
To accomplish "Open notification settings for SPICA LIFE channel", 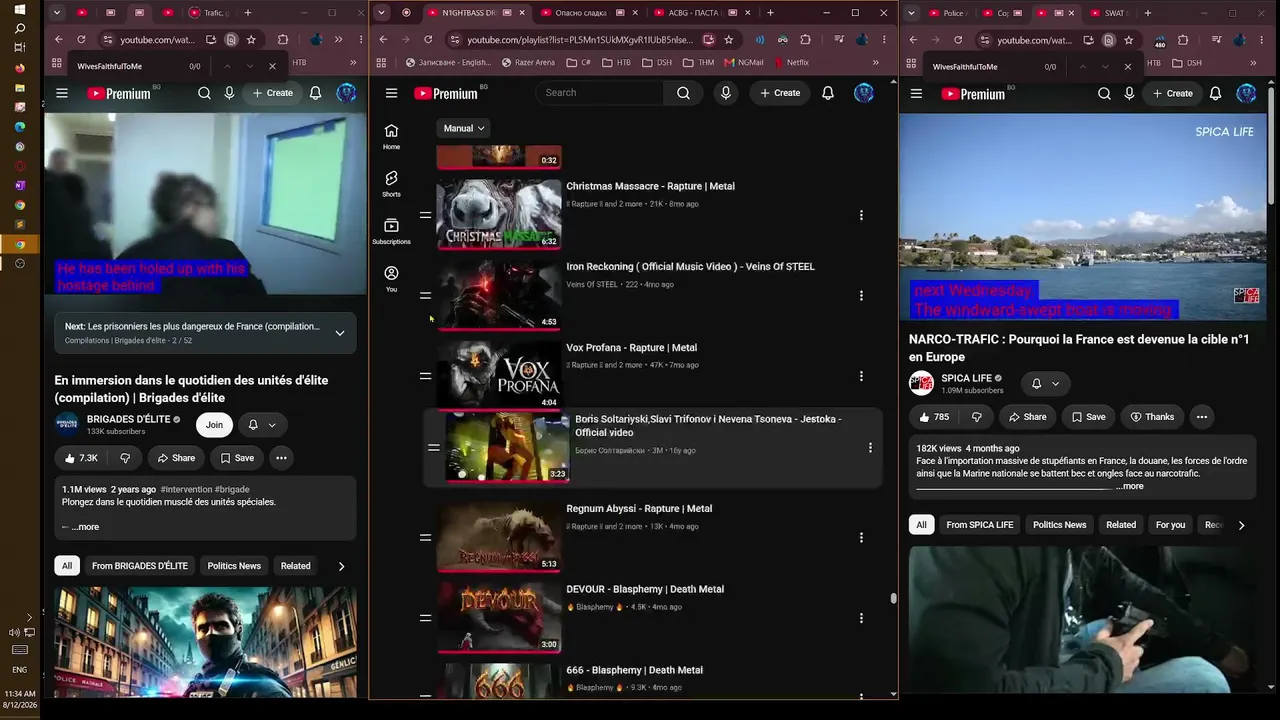I will (x=1045, y=384).
